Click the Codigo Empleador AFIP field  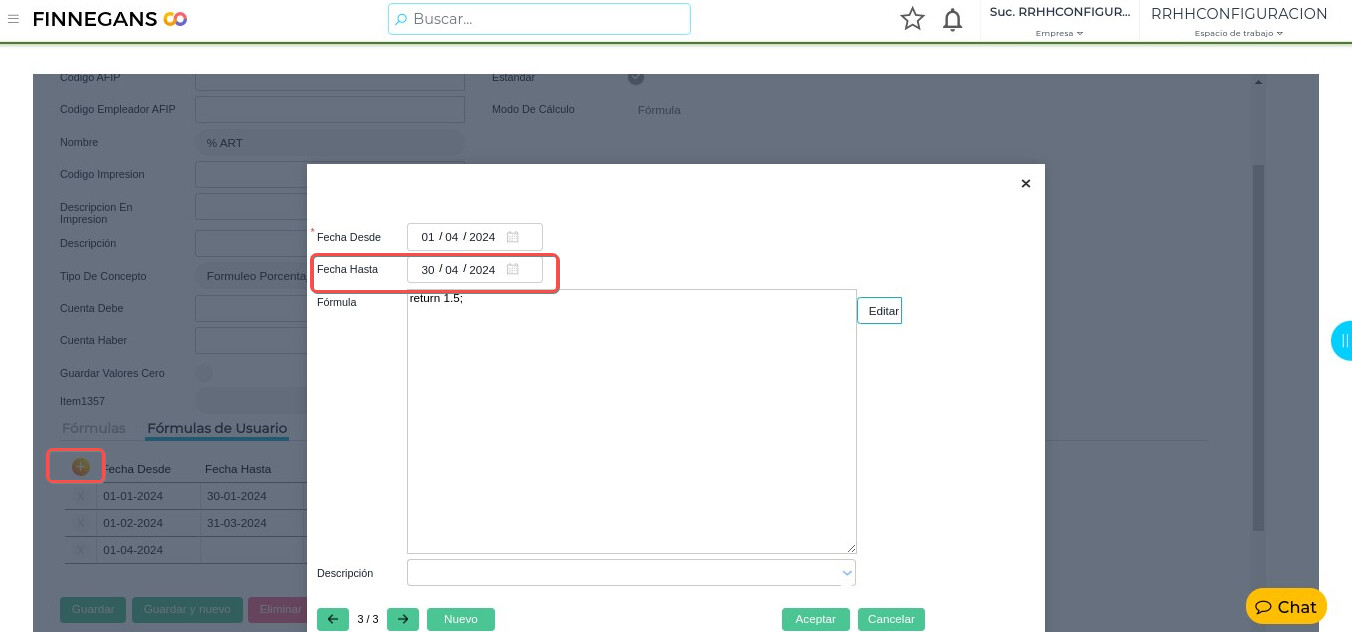pyautogui.click(x=330, y=109)
